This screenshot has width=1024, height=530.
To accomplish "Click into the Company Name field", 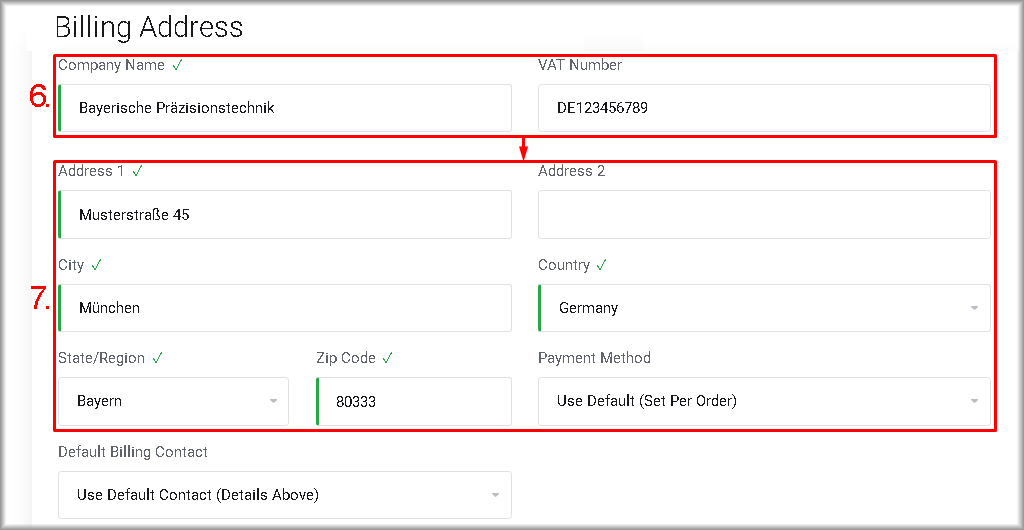I will coord(285,108).
